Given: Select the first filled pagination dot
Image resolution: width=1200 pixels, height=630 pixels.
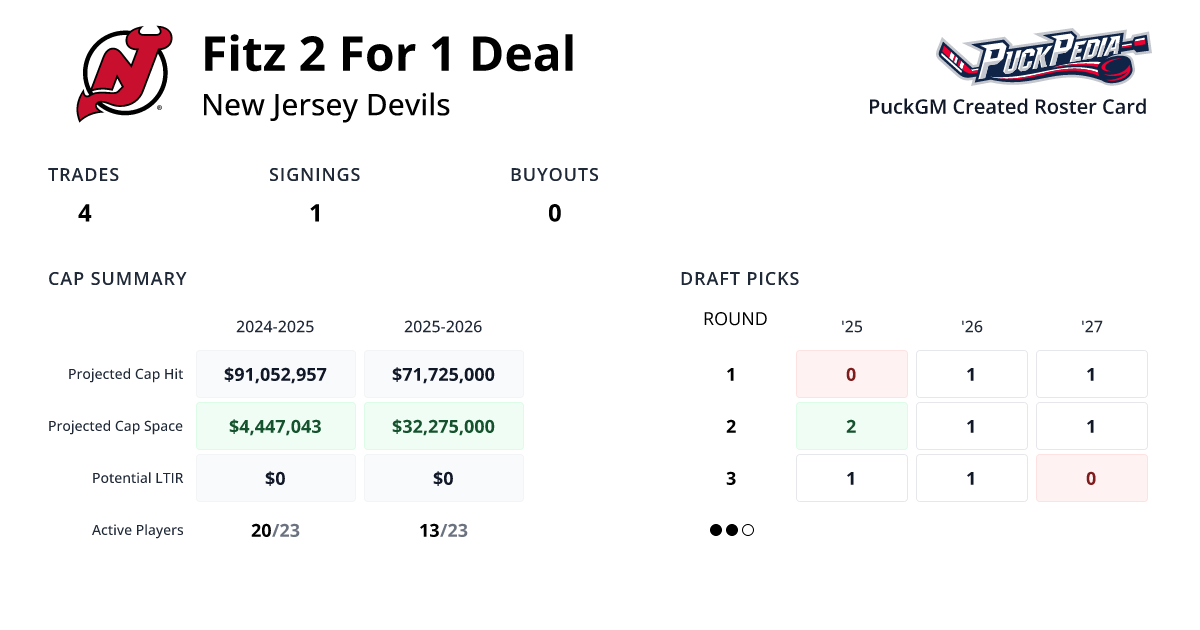Looking at the screenshot, I should (x=716, y=530).
